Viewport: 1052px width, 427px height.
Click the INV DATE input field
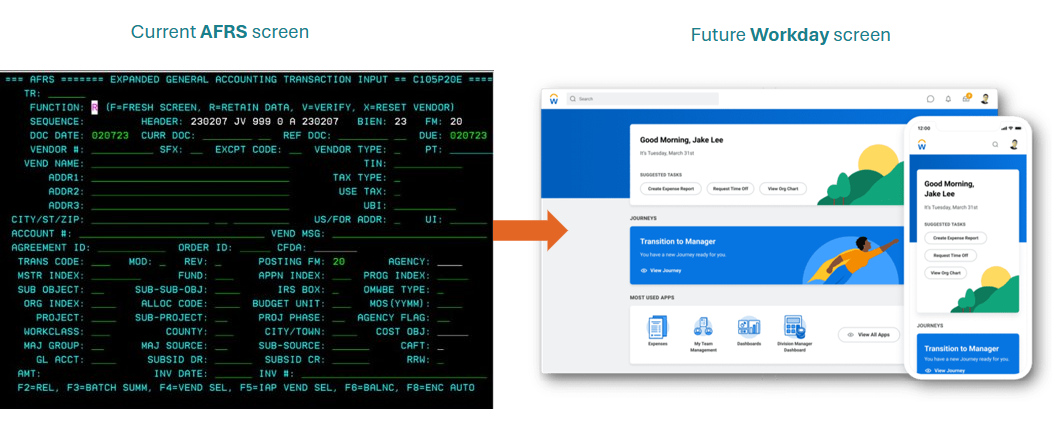(x=234, y=373)
